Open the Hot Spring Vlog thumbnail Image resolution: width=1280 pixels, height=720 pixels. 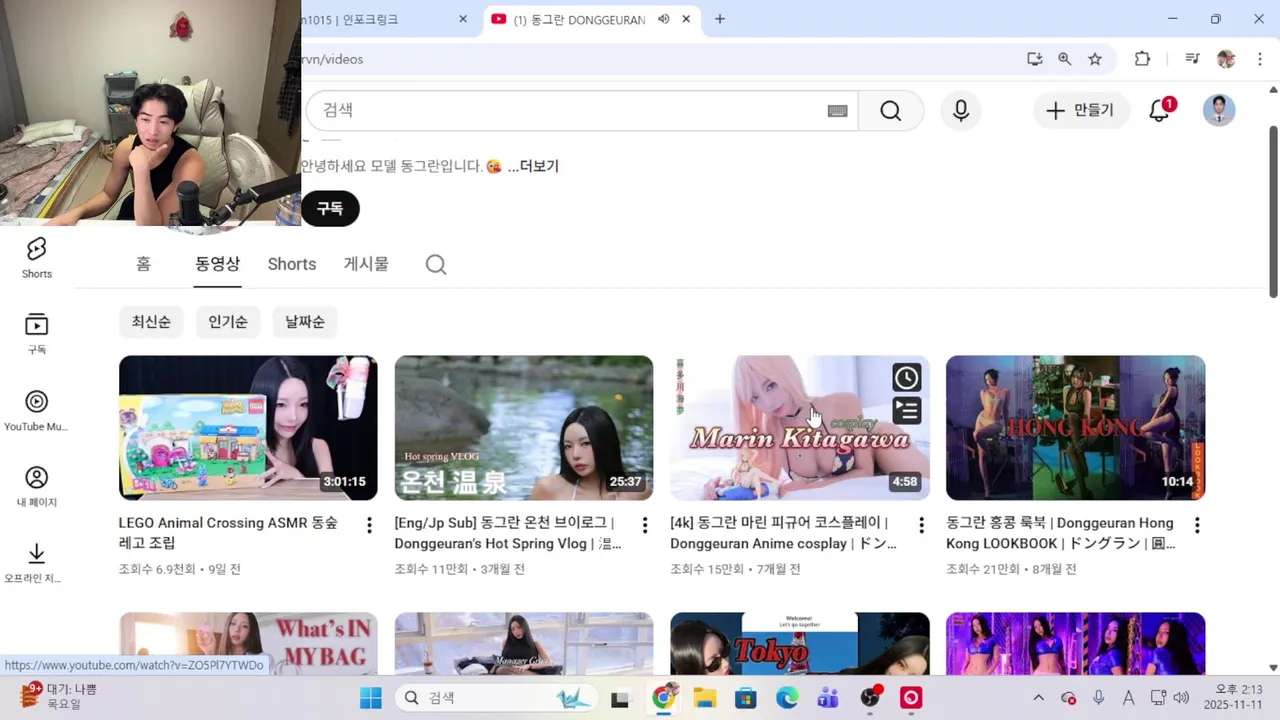tap(524, 428)
